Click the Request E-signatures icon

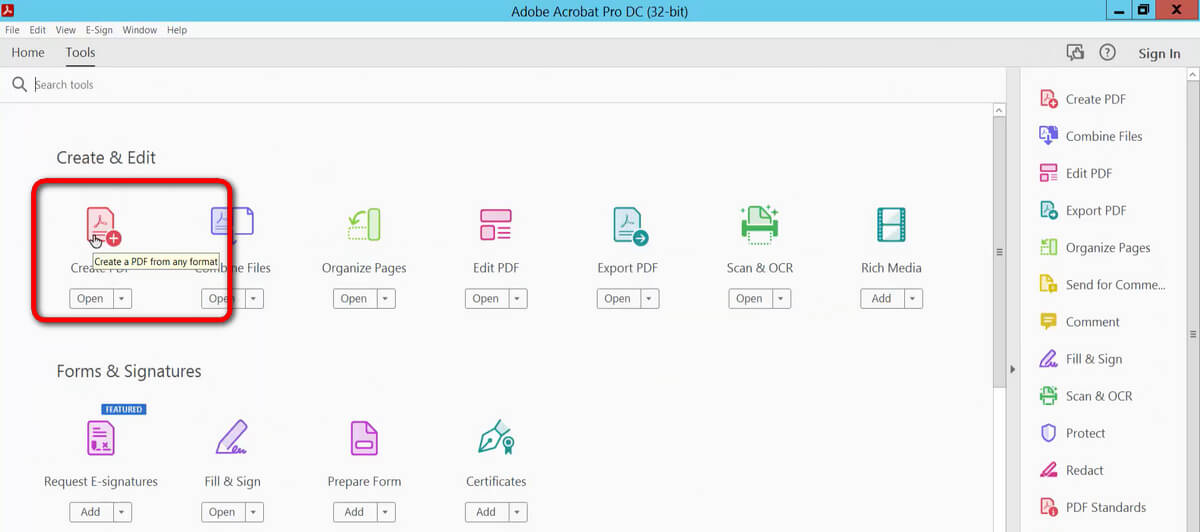point(101,437)
